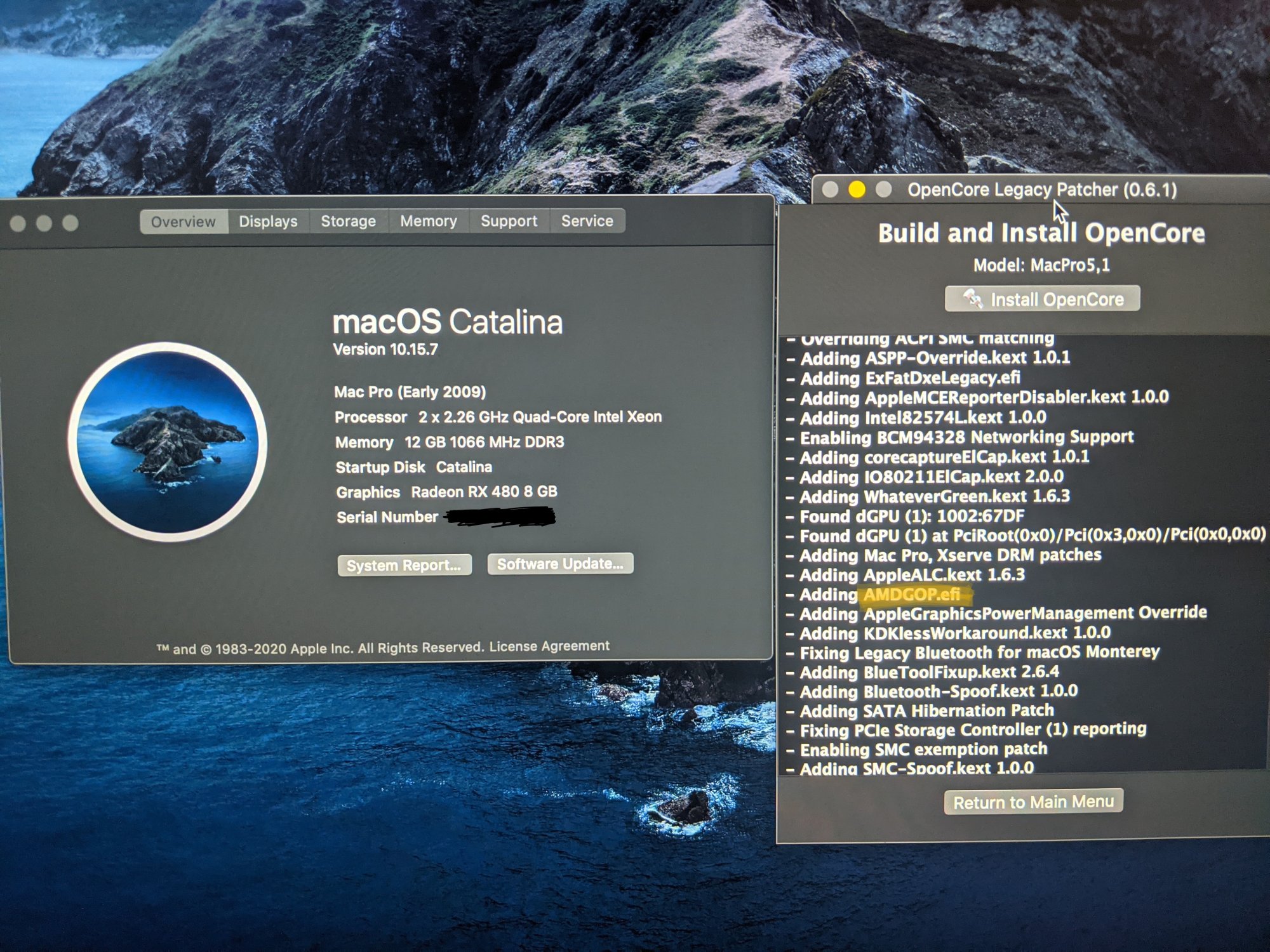Close the About This Mac window
Image resolution: width=1270 pixels, height=952 pixels.
pyautogui.click(x=18, y=223)
